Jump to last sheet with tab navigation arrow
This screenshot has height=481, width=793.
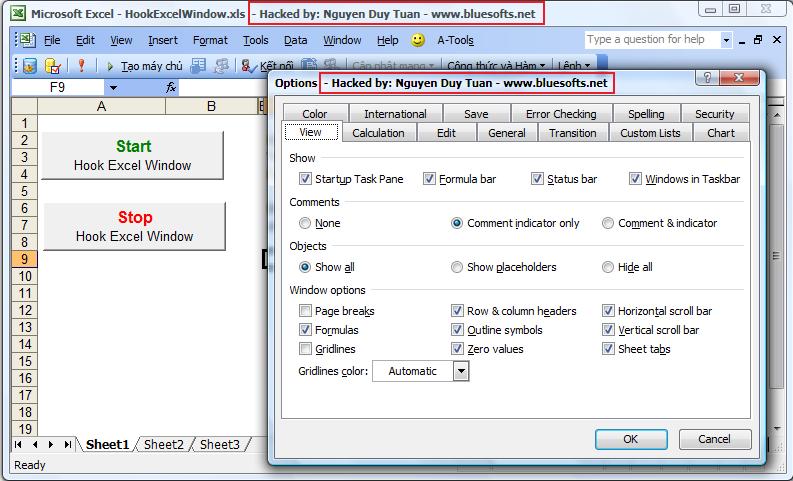pos(67,445)
